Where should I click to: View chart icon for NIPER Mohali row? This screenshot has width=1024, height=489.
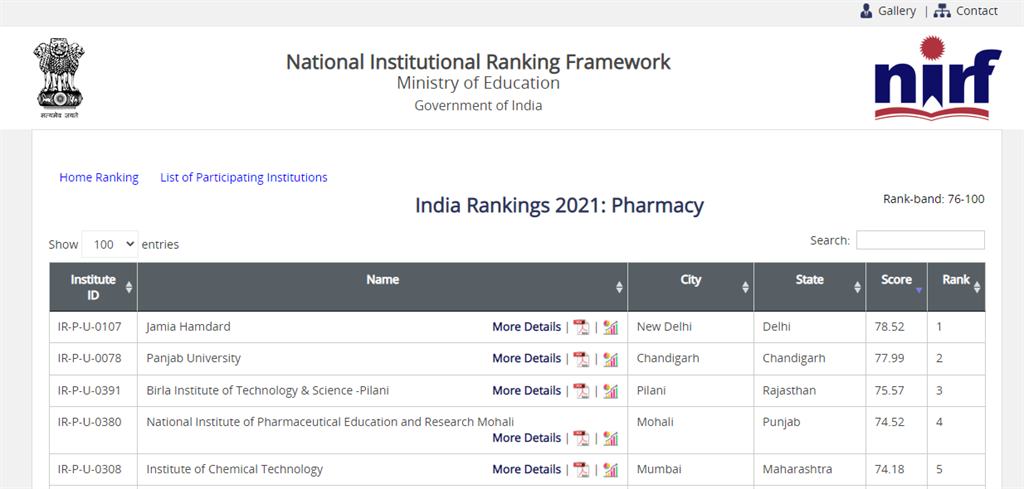click(x=611, y=438)
